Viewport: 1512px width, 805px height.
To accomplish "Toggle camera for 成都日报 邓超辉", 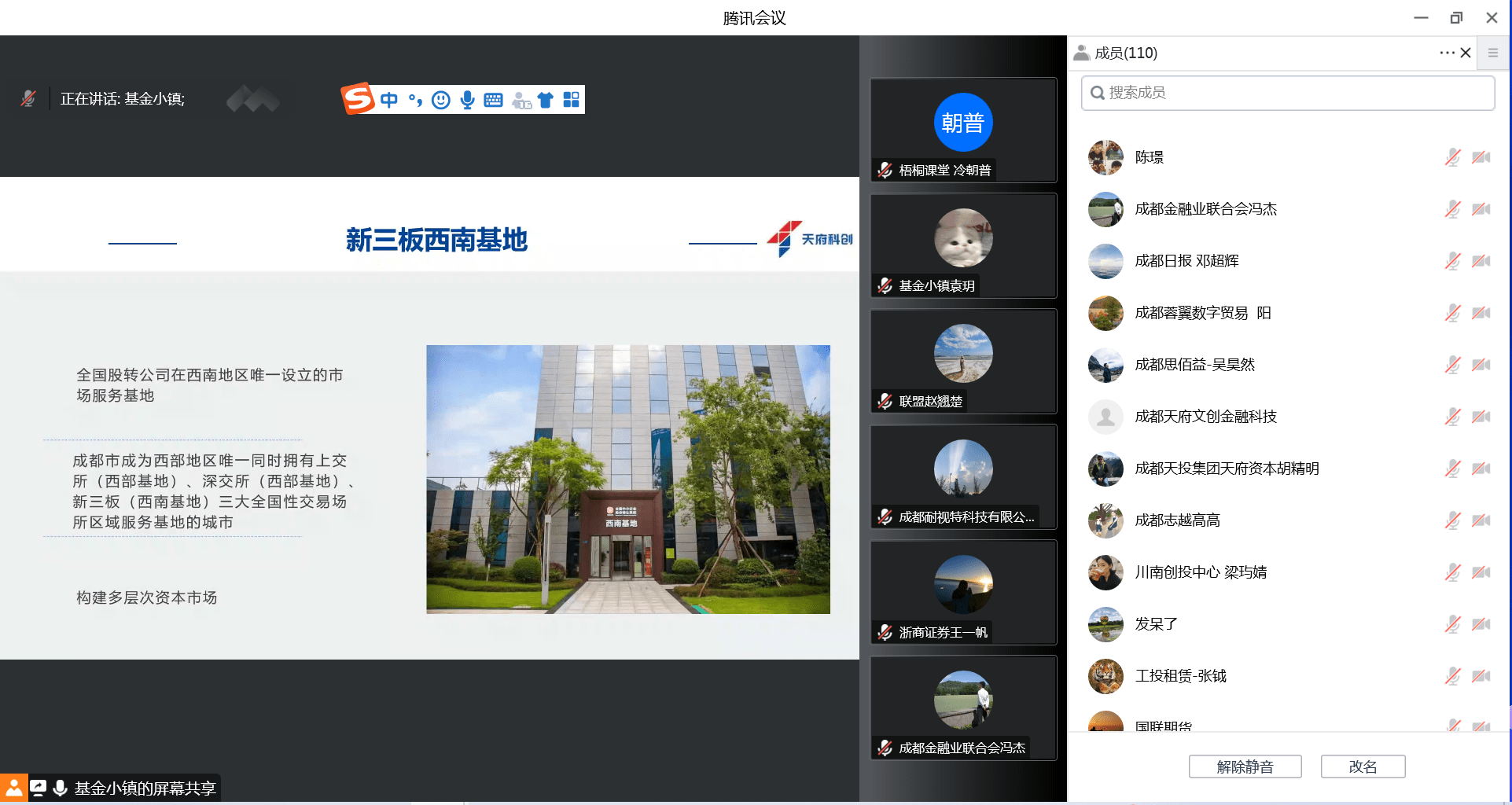I will (1481, 261).
